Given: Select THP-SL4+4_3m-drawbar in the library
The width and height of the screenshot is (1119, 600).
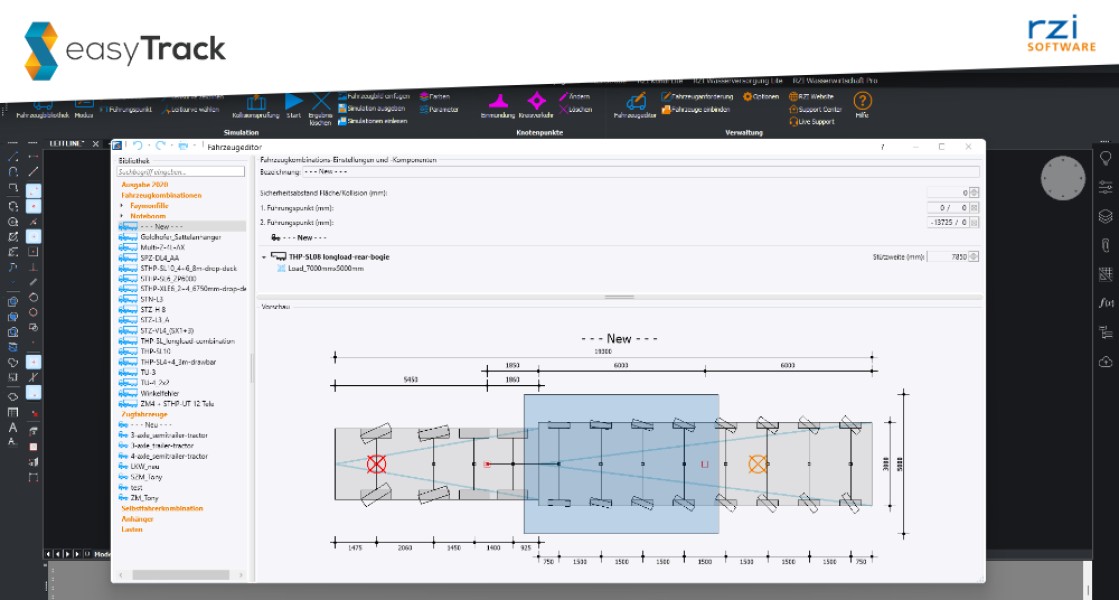Looking at the screenshot, I should click(178, 362).
